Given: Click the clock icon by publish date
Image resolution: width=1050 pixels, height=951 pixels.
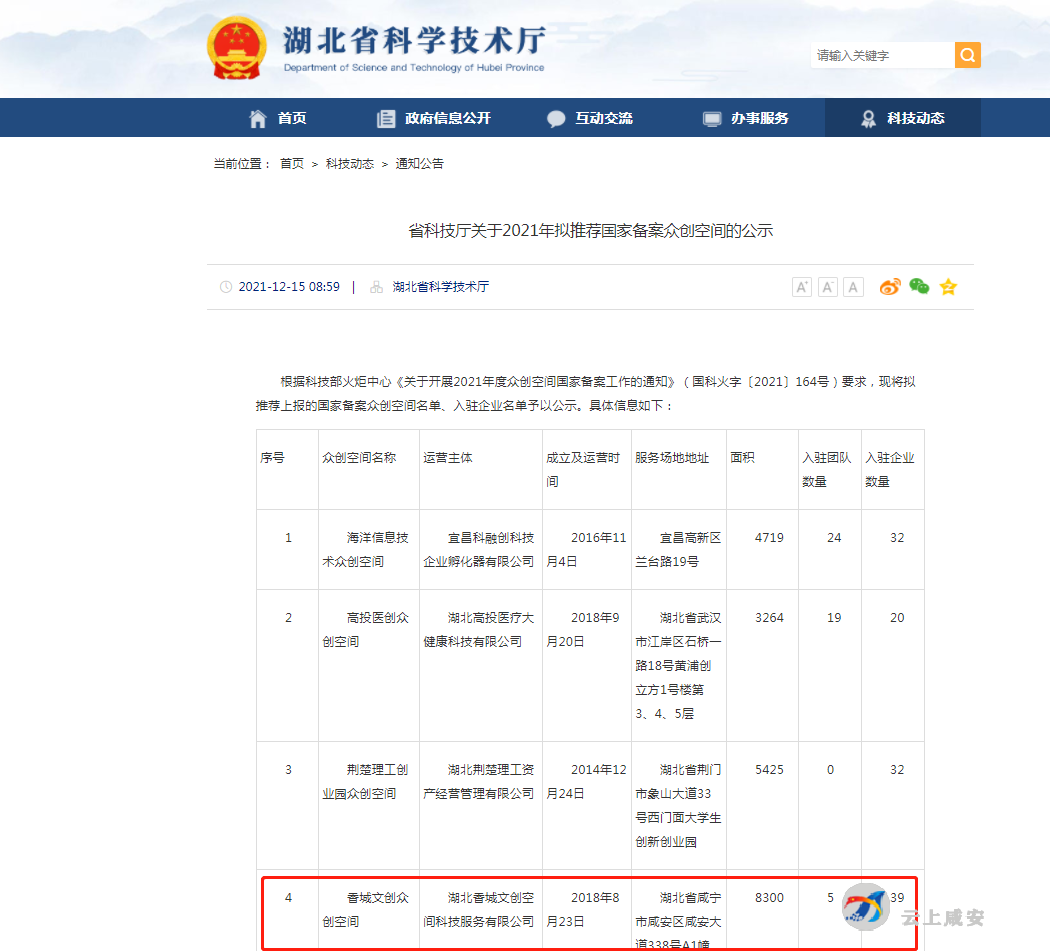Looking at the screenshot, I should point(226,287).
